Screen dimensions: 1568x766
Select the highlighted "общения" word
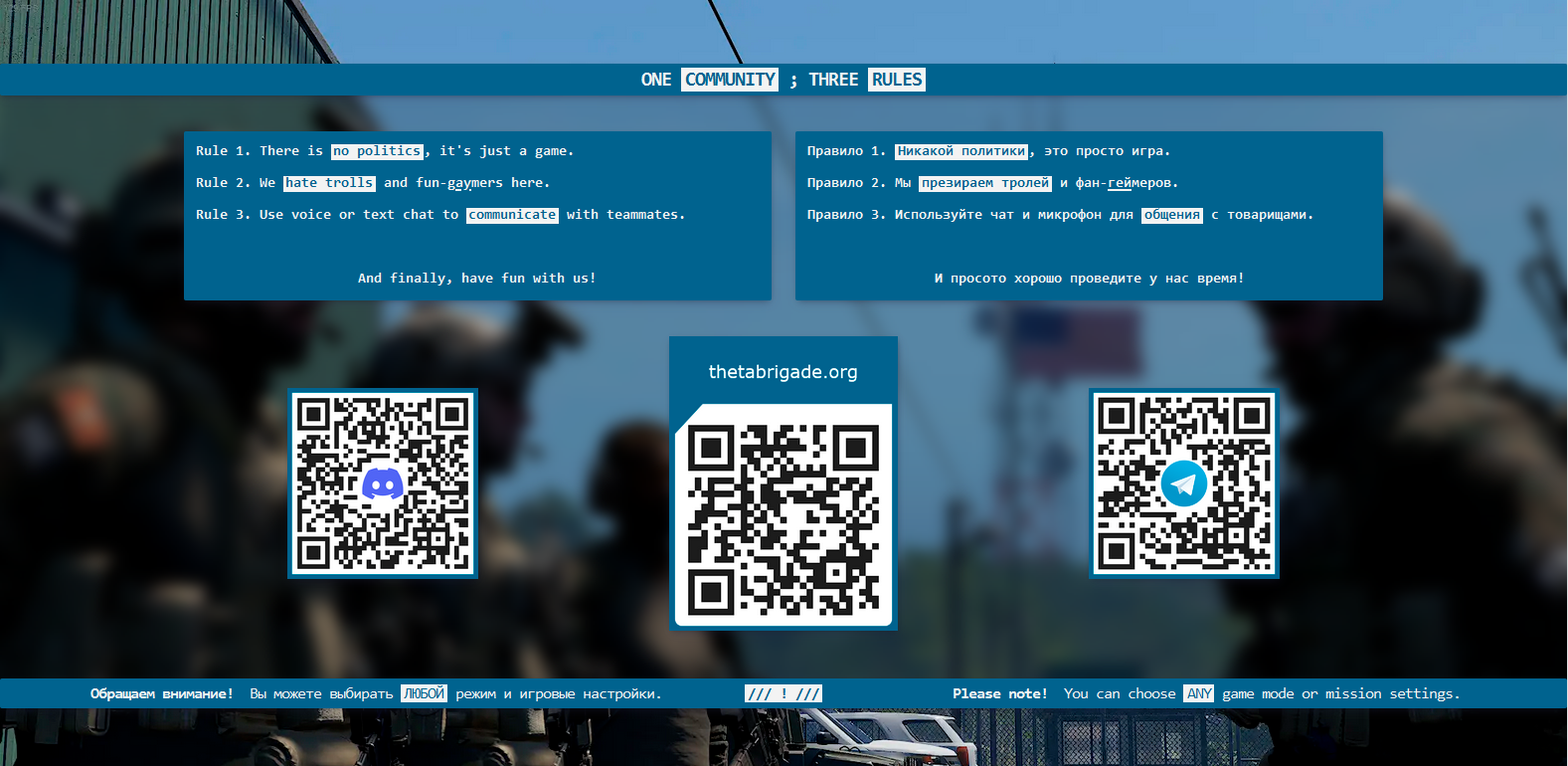coord(1171,215)
